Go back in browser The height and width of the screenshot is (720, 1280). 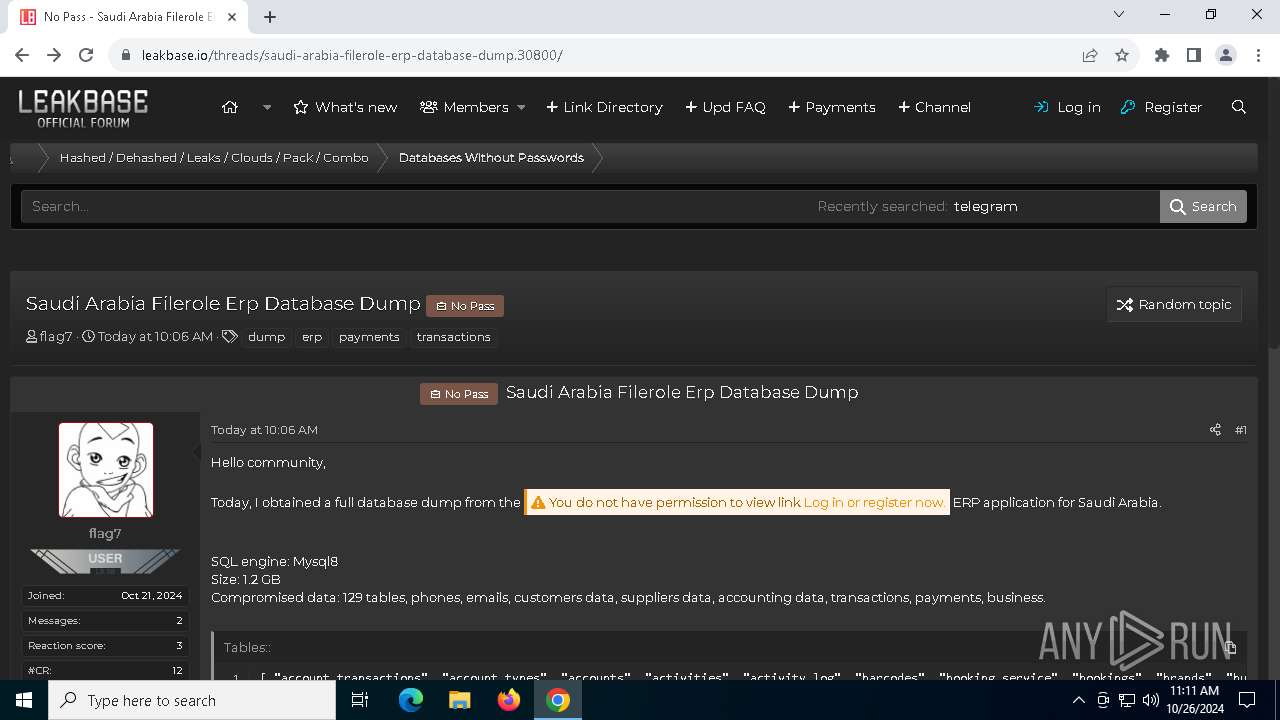[x=22, y=55]
